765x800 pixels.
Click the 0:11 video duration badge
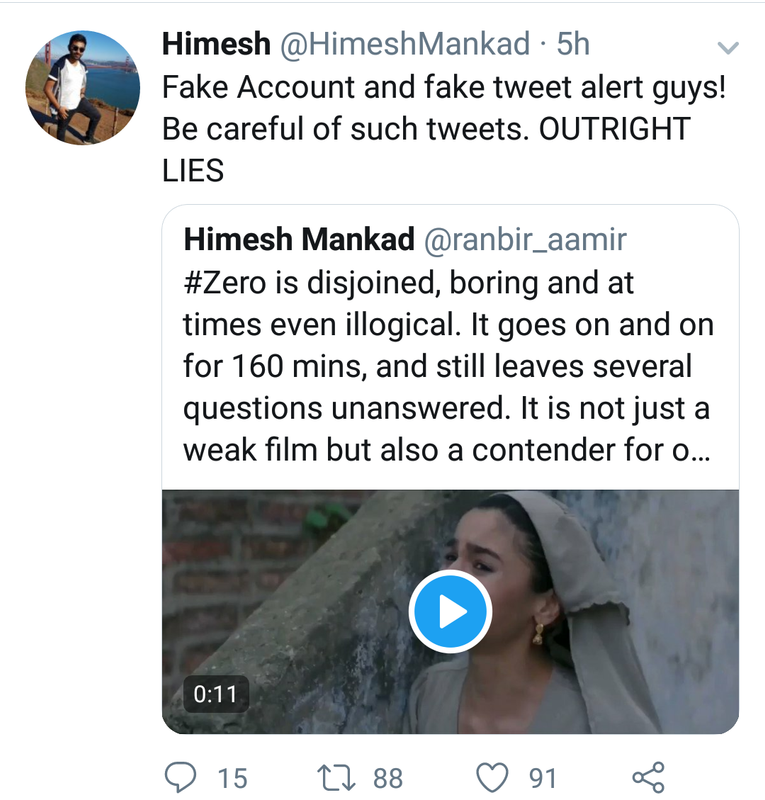tap(216, 694)
